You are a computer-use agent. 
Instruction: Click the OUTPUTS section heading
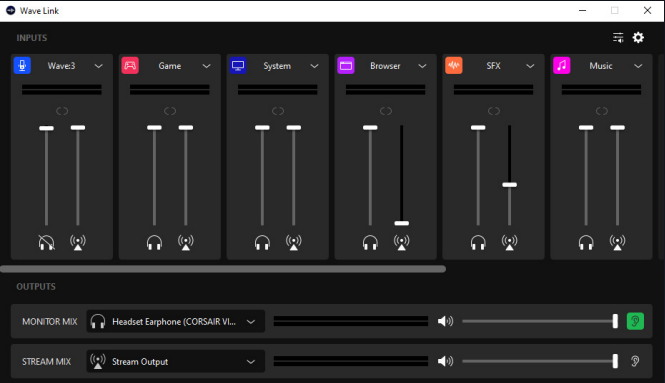tap(36, 287)
